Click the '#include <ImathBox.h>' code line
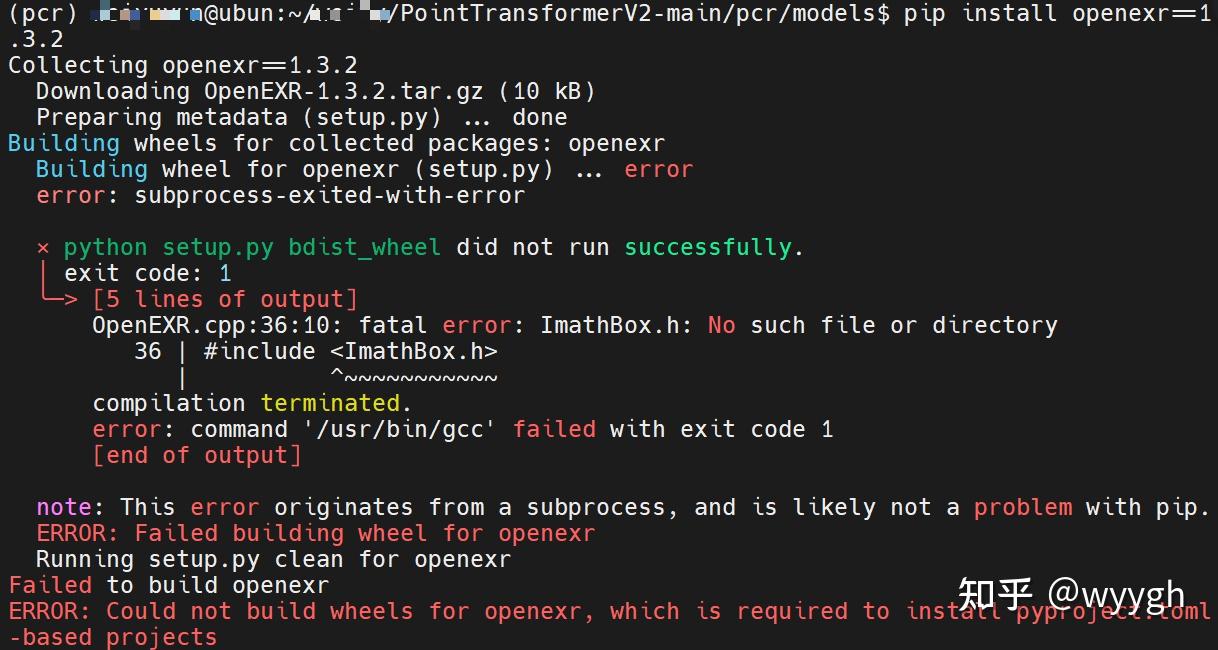The image size is (1218, 650). pyautogui.click(x=350, y=351)
